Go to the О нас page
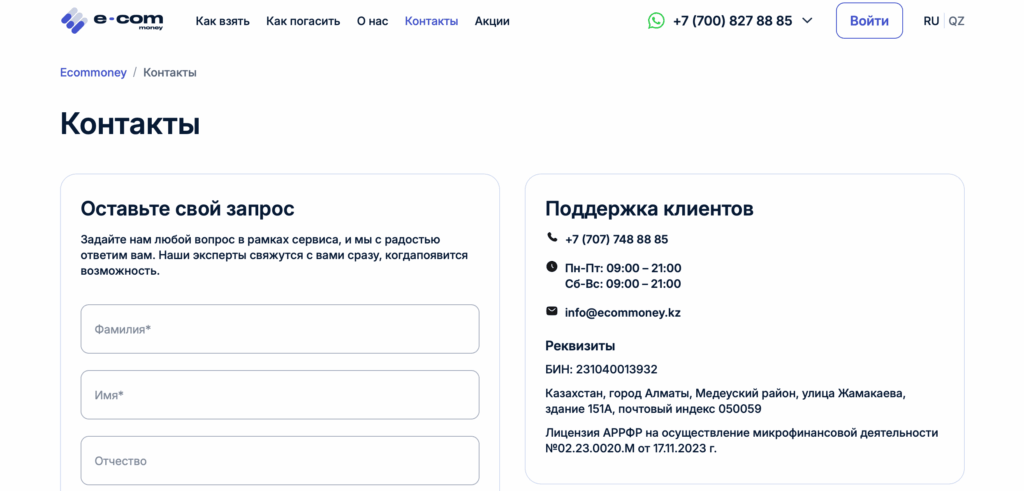1024x491 pixels. 372,21
